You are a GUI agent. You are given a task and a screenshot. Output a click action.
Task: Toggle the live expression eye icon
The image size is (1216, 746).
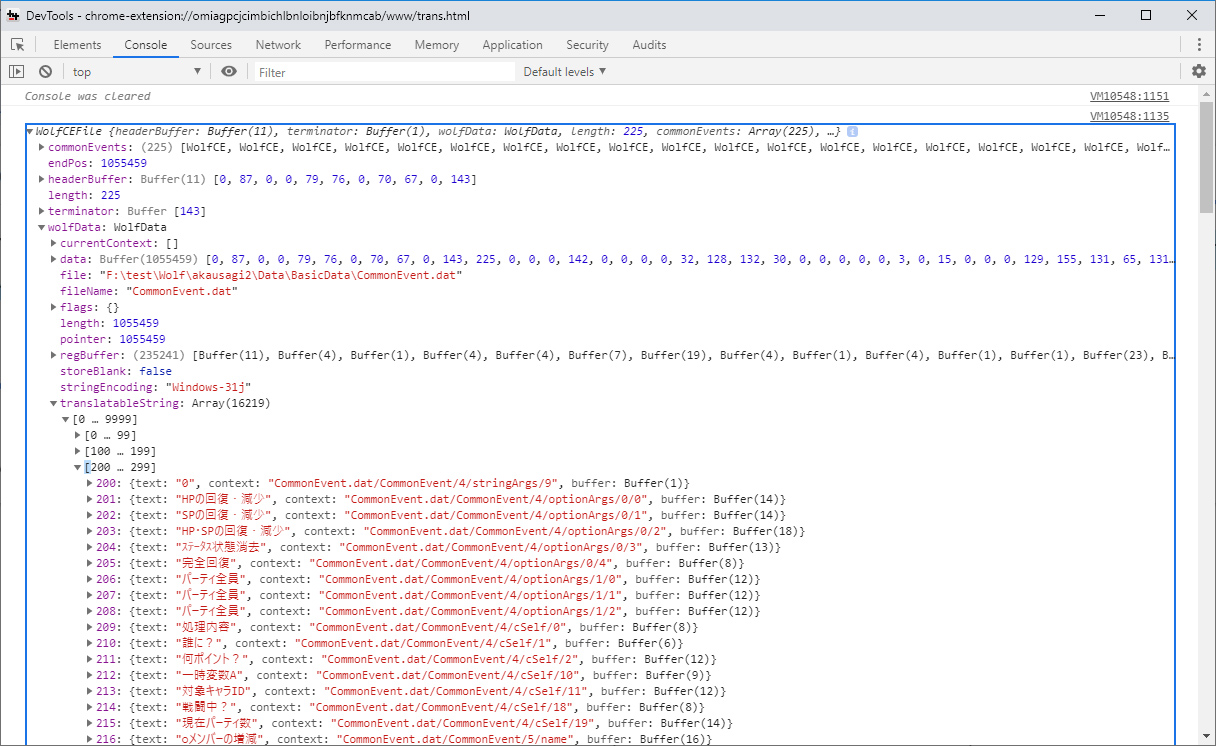click(229, 72)
